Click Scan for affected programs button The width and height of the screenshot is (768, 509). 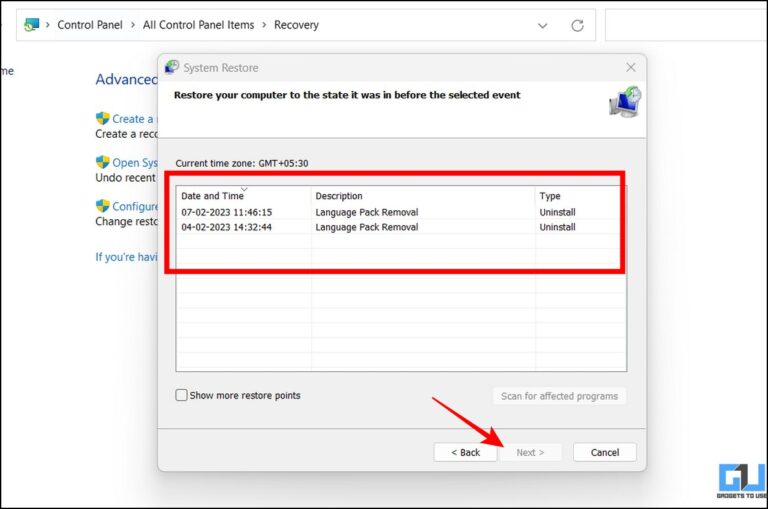[x=559, y=396]
